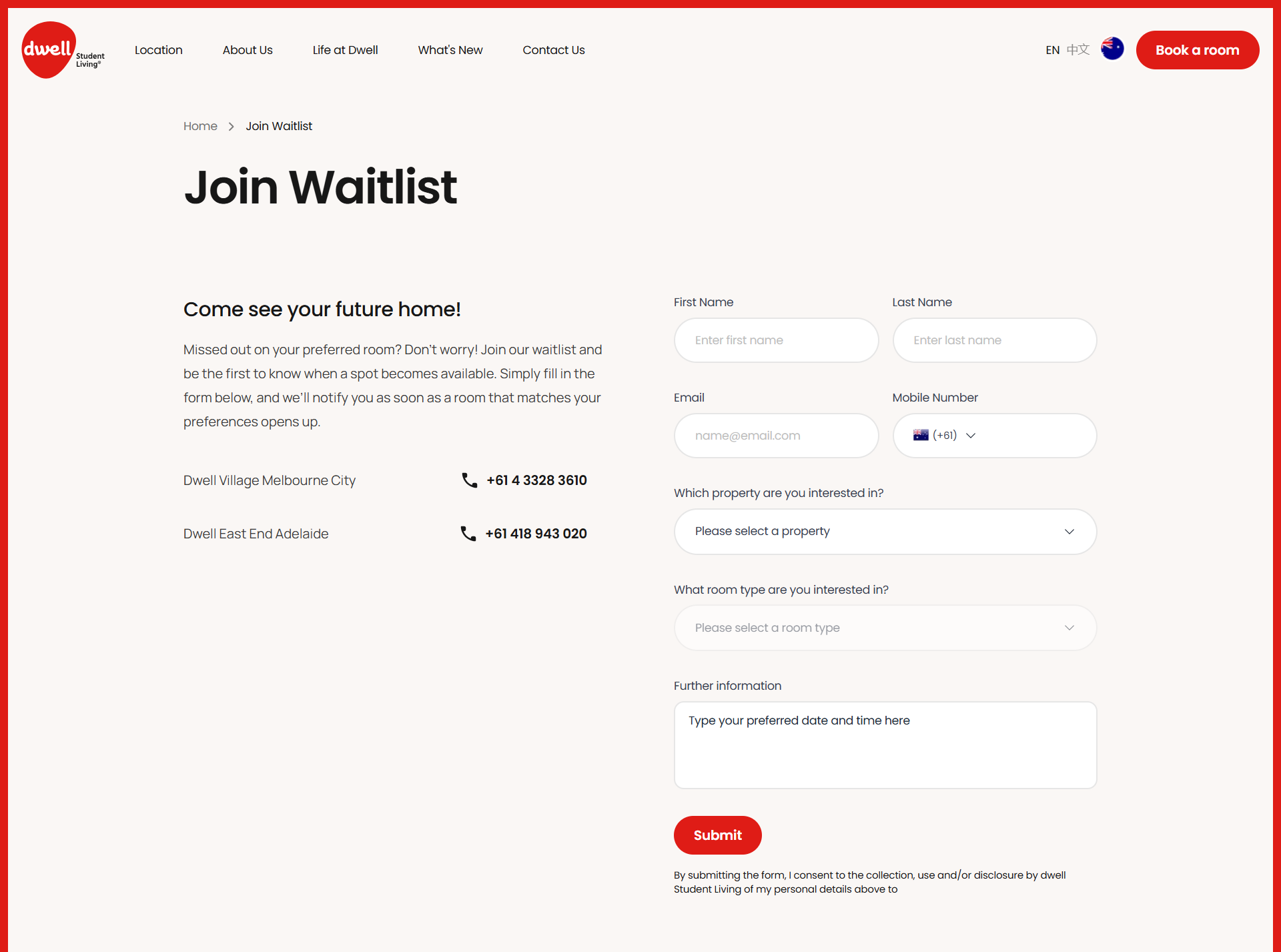1281x952 pixels.
Task: Click the breadcrumb arrow next to Home
Action: [x=231, y=126]
